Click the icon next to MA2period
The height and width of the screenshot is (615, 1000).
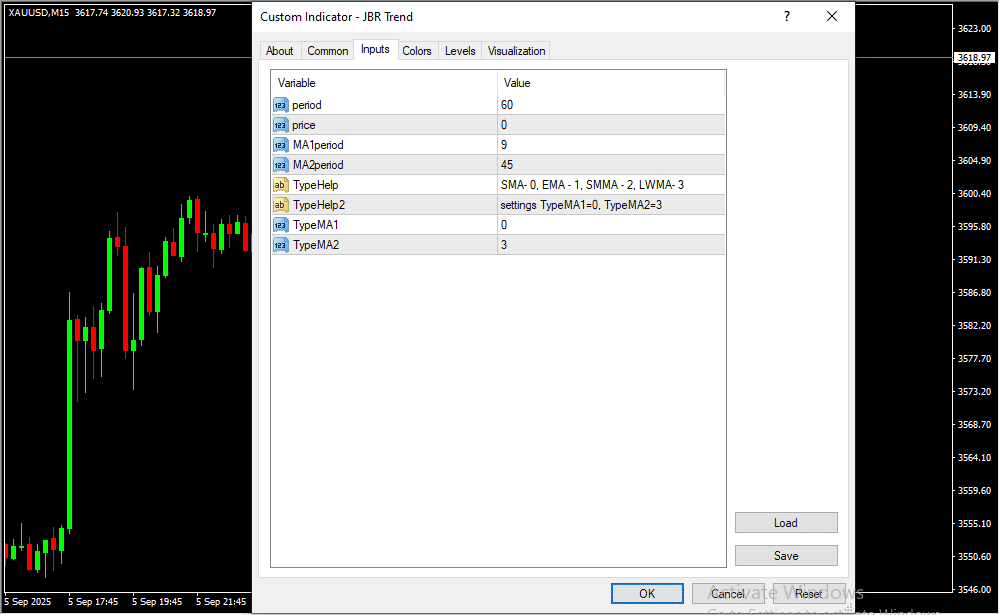[x=280, y=165]
